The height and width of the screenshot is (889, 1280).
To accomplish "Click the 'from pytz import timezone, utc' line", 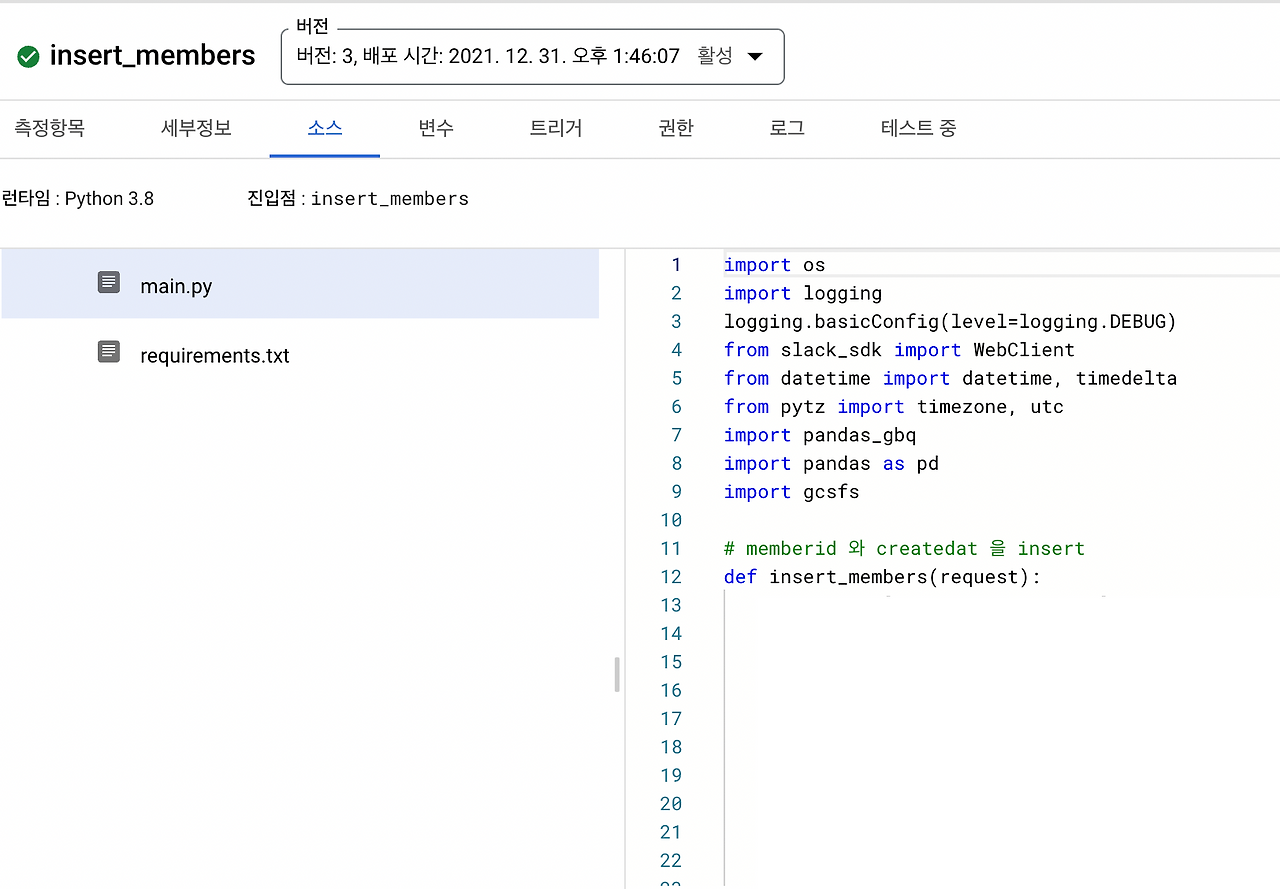I will pos(894,406).
